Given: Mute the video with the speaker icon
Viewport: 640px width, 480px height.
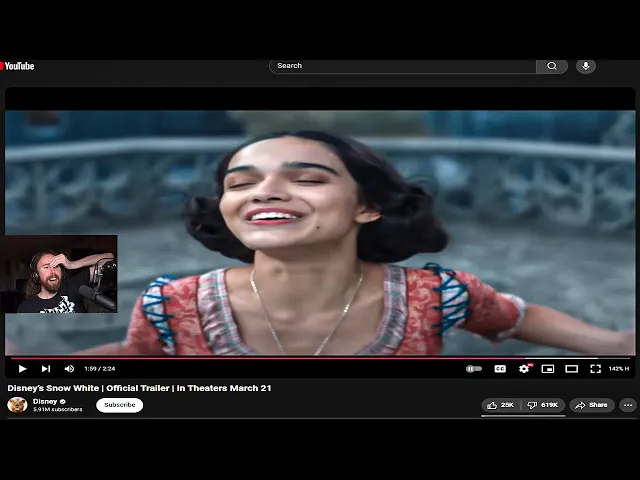Looking at the screenshot, I should point(69,369).
